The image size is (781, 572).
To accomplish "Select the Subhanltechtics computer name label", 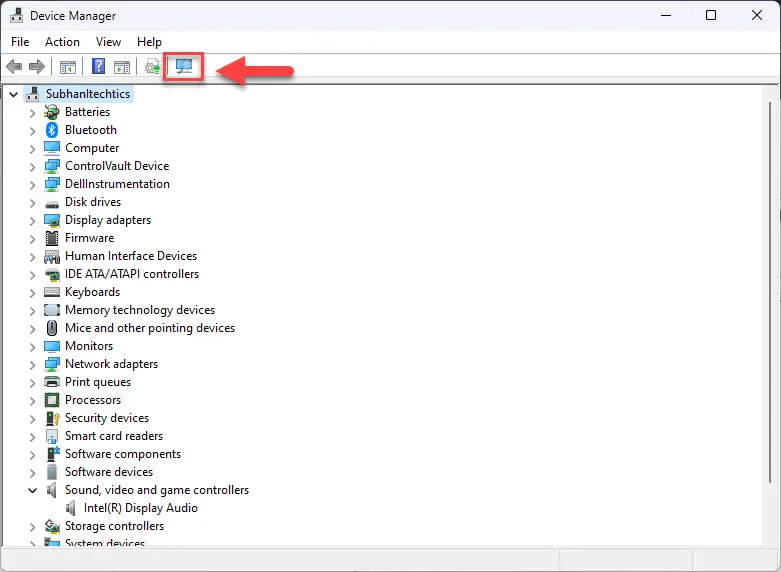I will tap(88, 94).
